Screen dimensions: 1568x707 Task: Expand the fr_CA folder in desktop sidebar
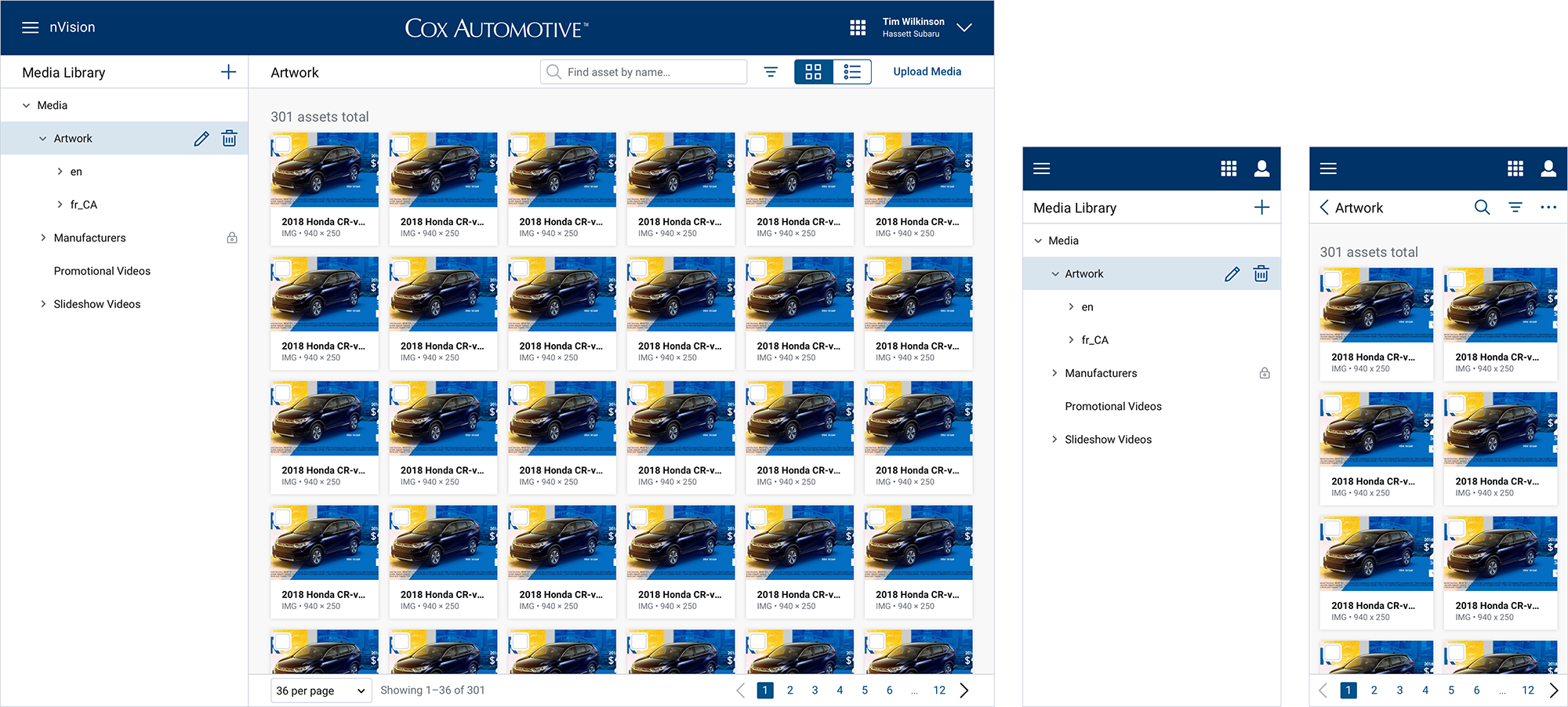(60, 205)
